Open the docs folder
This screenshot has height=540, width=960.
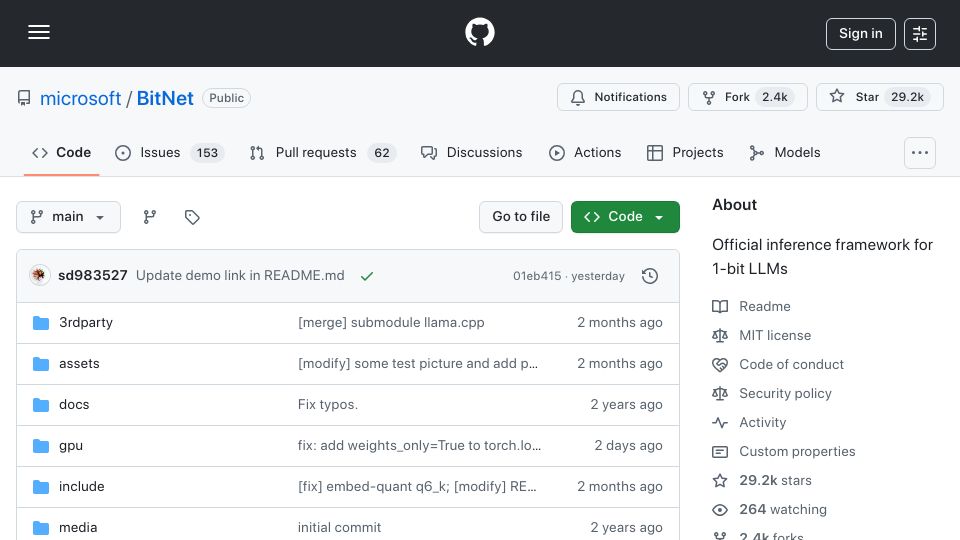(x=74, y=405)
